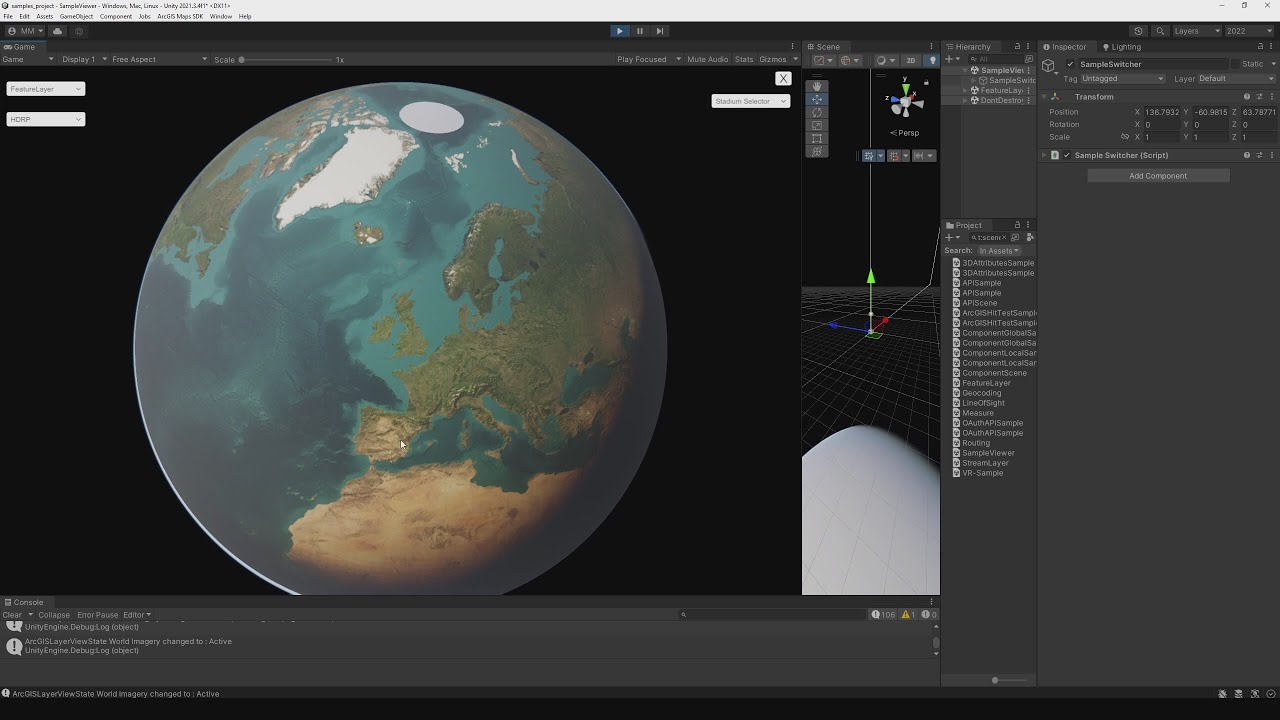Select the Hand tool in Scene view

(817, 86)
